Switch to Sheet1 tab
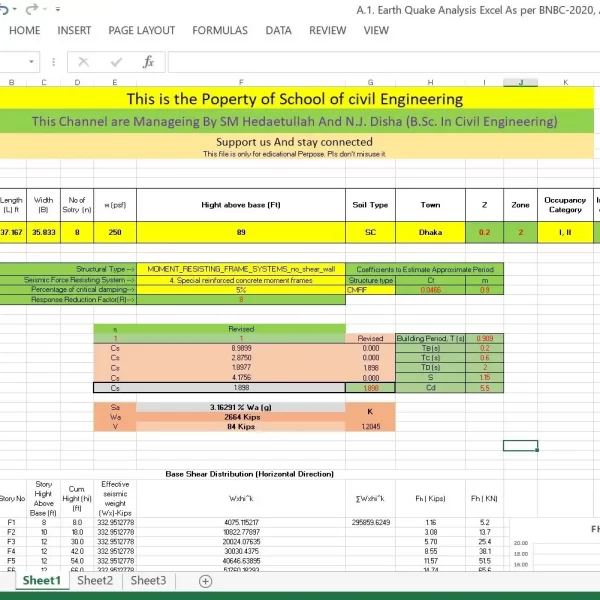 (42, 580)
